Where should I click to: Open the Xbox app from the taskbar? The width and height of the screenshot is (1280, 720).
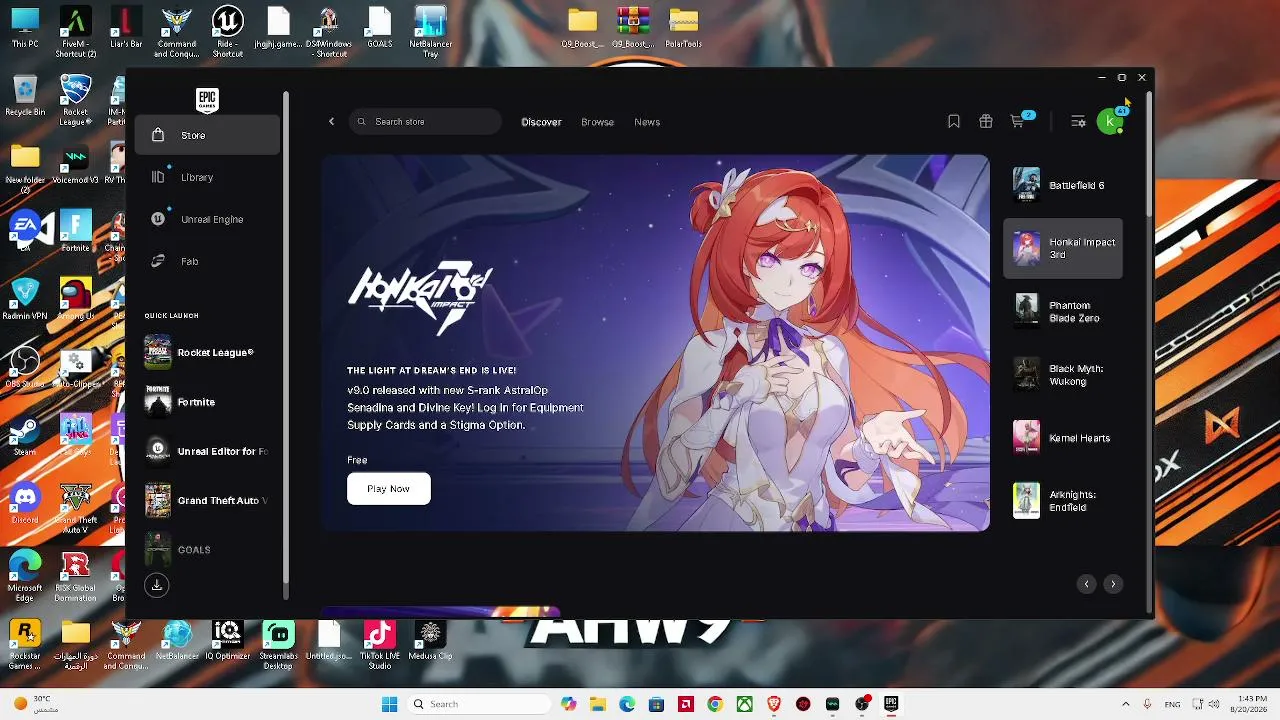(x=745, y=704)
